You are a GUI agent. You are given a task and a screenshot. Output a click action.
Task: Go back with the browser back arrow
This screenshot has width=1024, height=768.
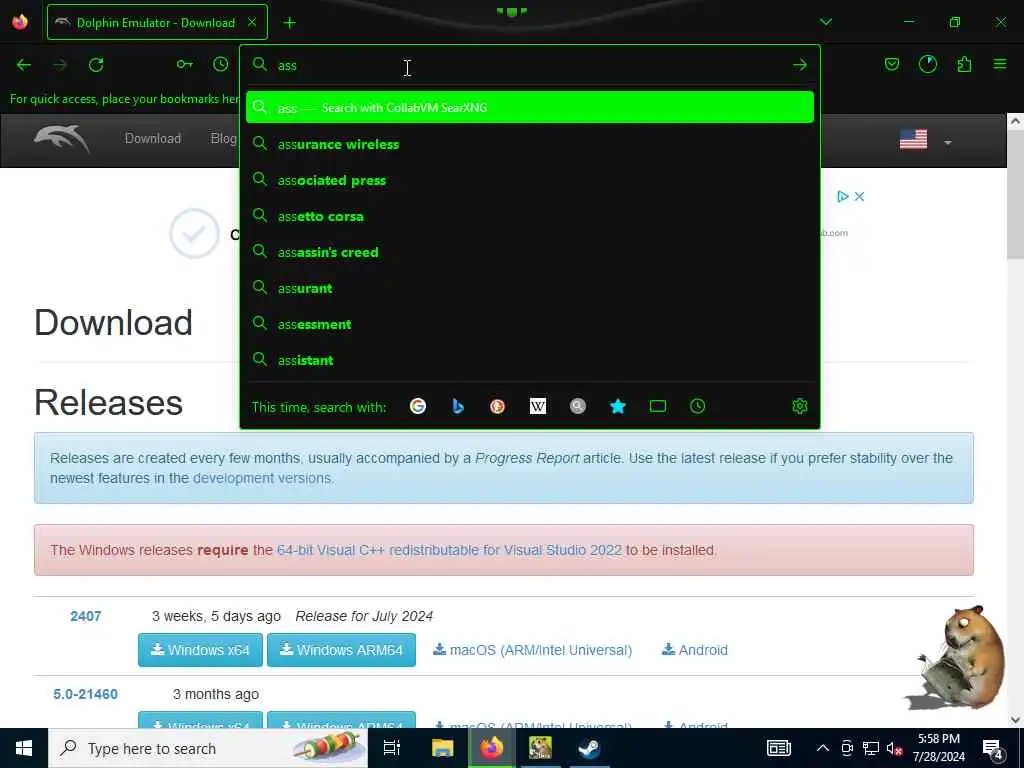[x=24, y=65]
